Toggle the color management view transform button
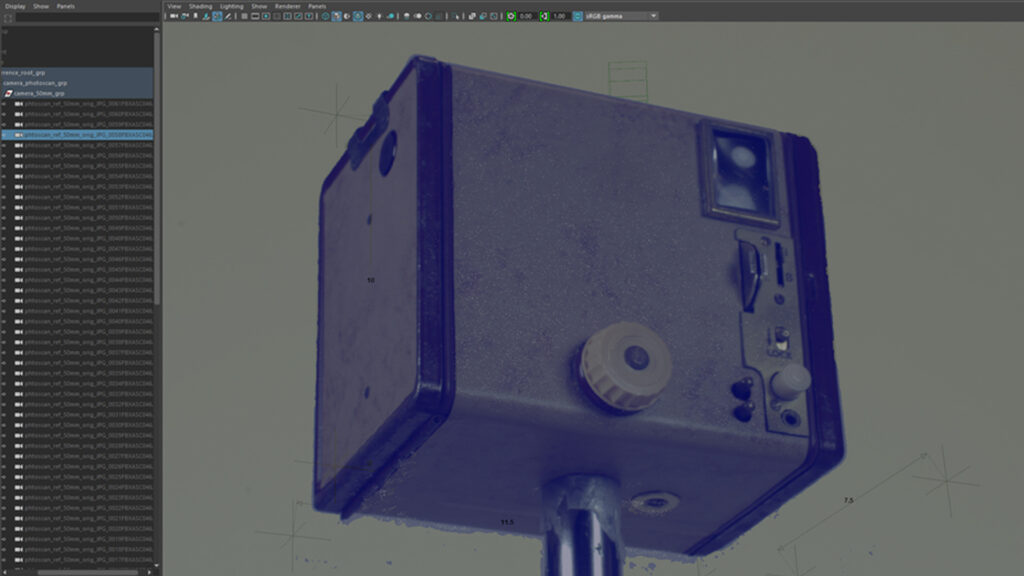Image resolution: width=1024 pixels, height=576 pixels. (577, 17)
